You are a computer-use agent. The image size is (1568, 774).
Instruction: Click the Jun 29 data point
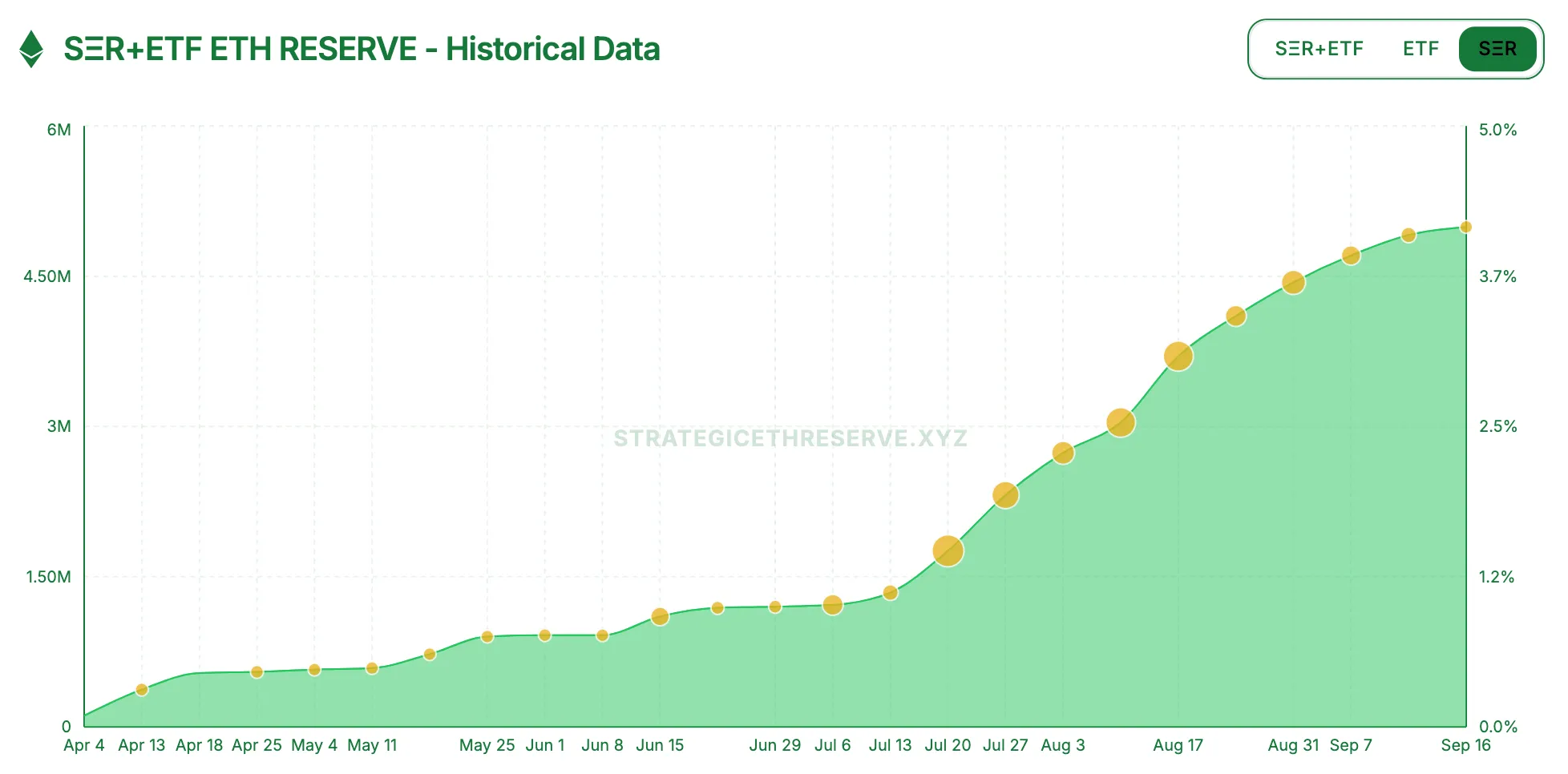pos(775,607)
